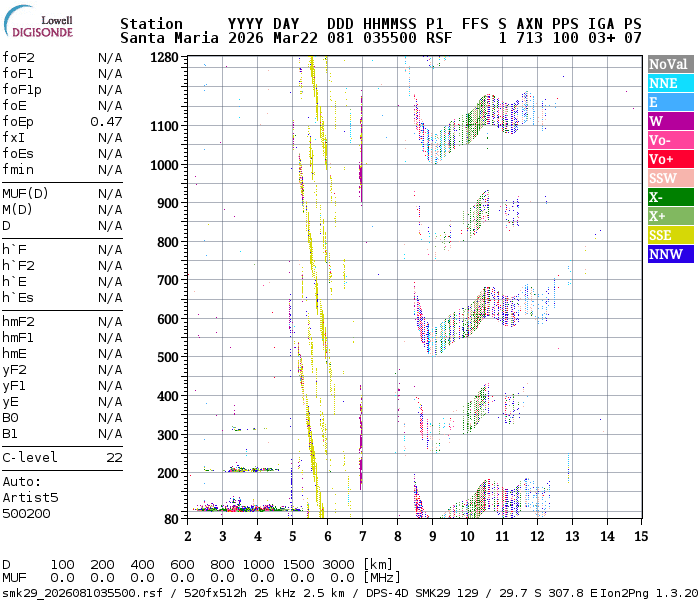This screenshot has height=600, width=700.
Task: Click the 5 MHz frequency axis label
Action: coord(293,536)
